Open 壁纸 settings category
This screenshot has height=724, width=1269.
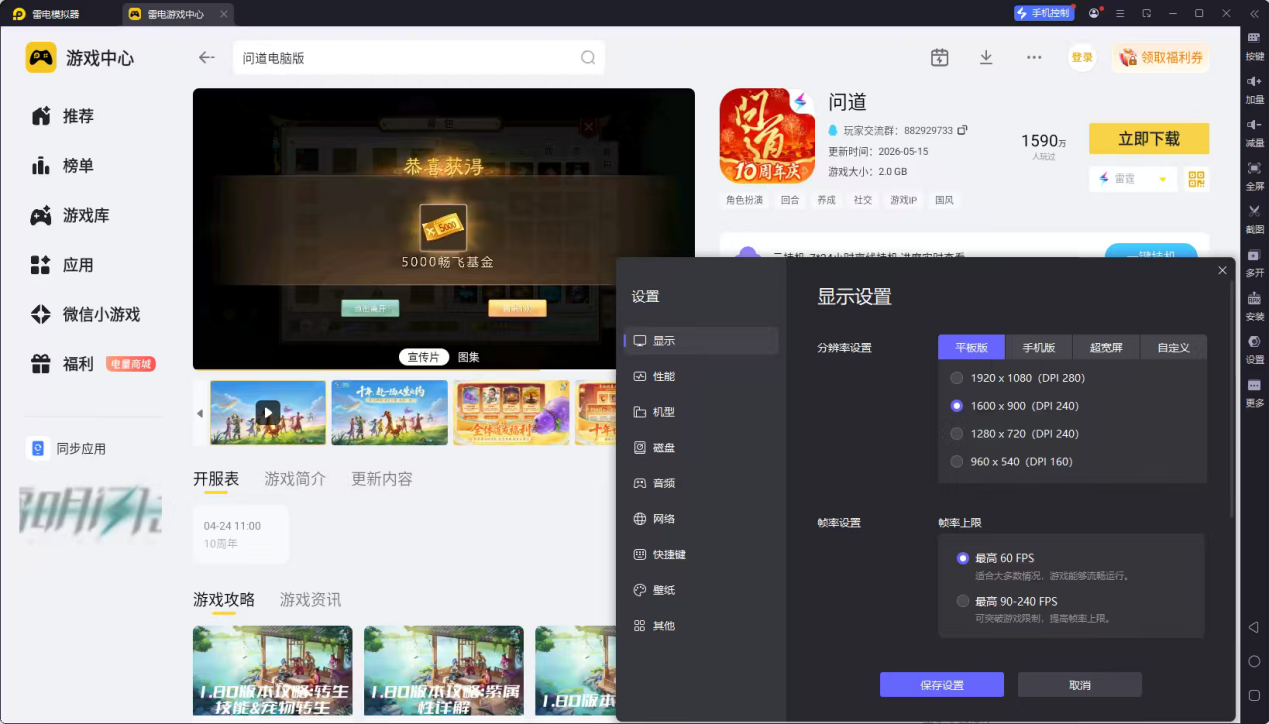click(x=701, y=590)
